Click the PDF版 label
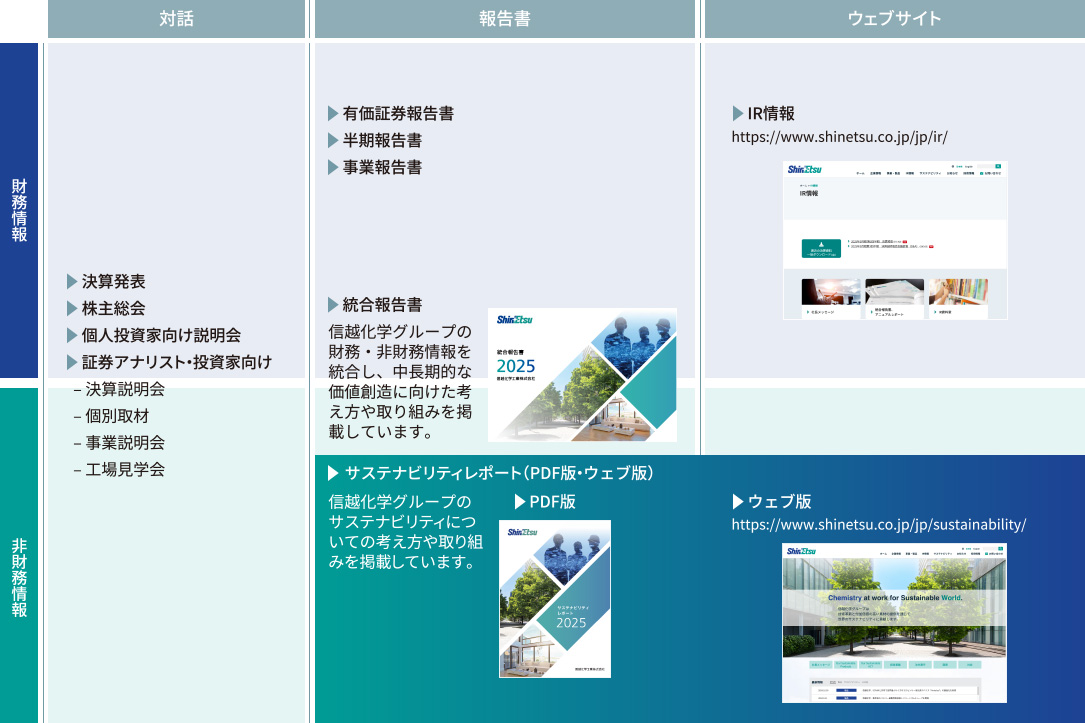 click(x=552, y=502)
